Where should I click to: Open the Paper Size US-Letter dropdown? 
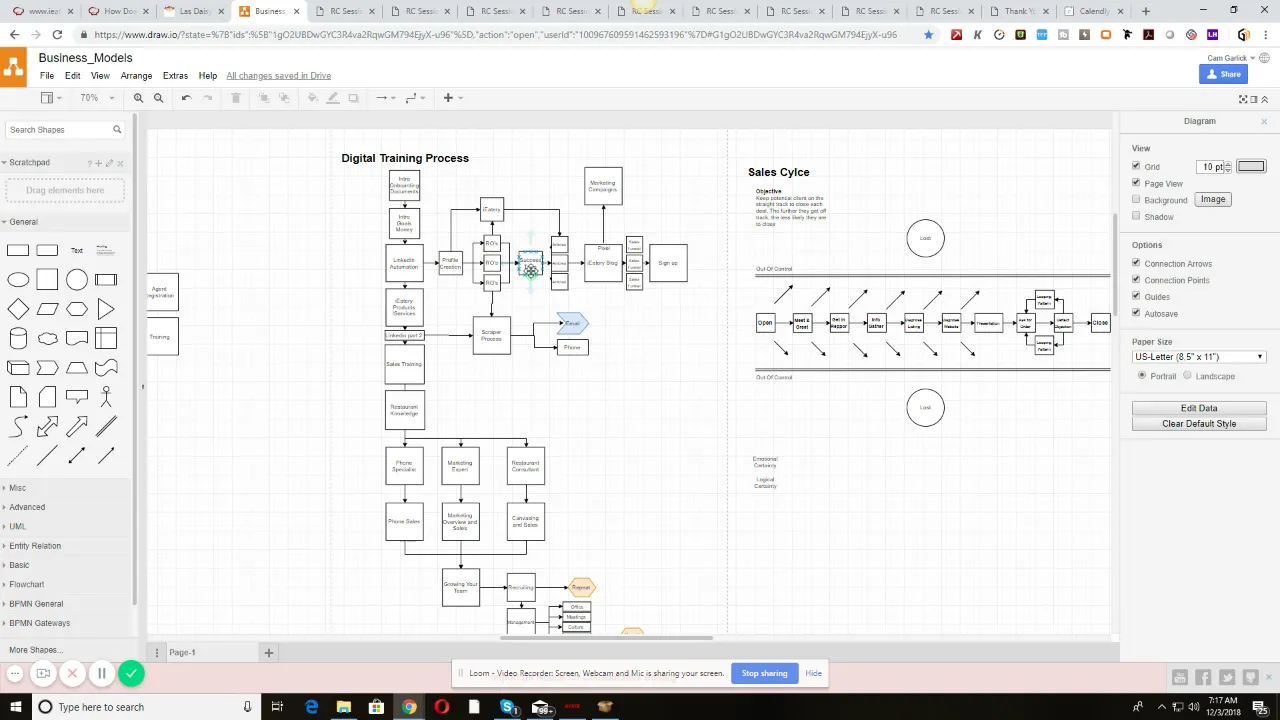pos(1199,357)
